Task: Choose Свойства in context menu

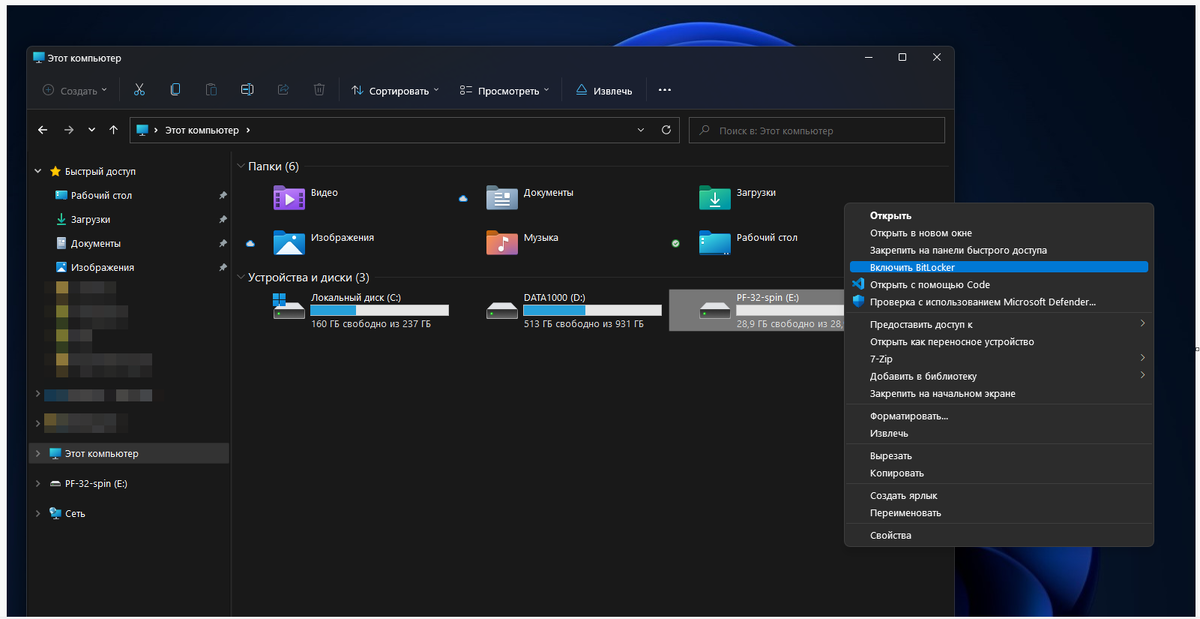Action: pyautogui.click(x=998, y=536)
